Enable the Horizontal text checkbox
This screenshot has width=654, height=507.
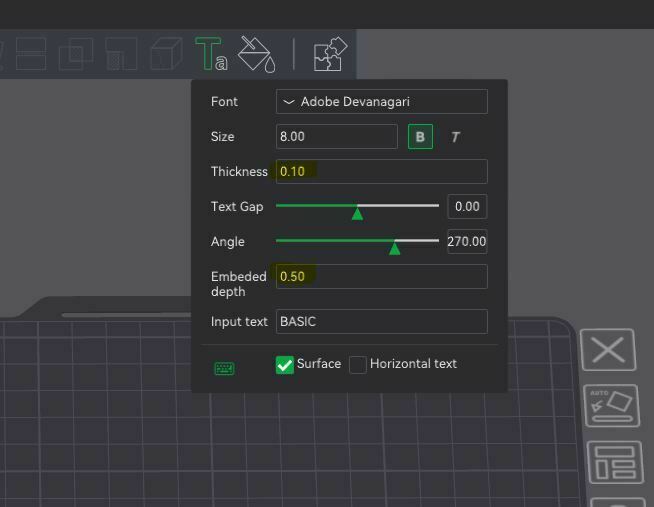pos(357,365)
